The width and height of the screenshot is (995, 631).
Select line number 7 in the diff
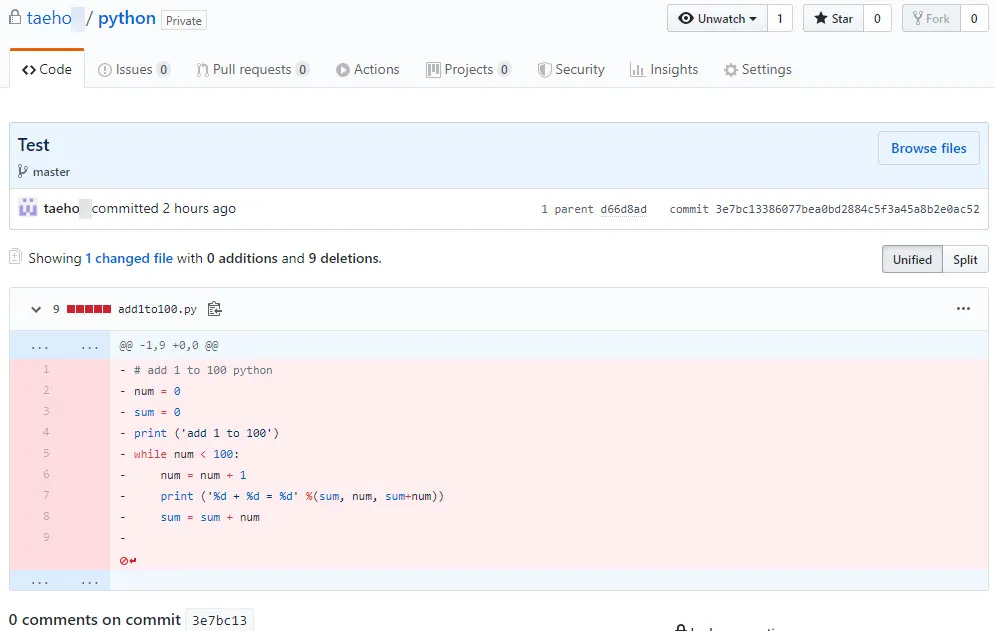pos(46,495)
